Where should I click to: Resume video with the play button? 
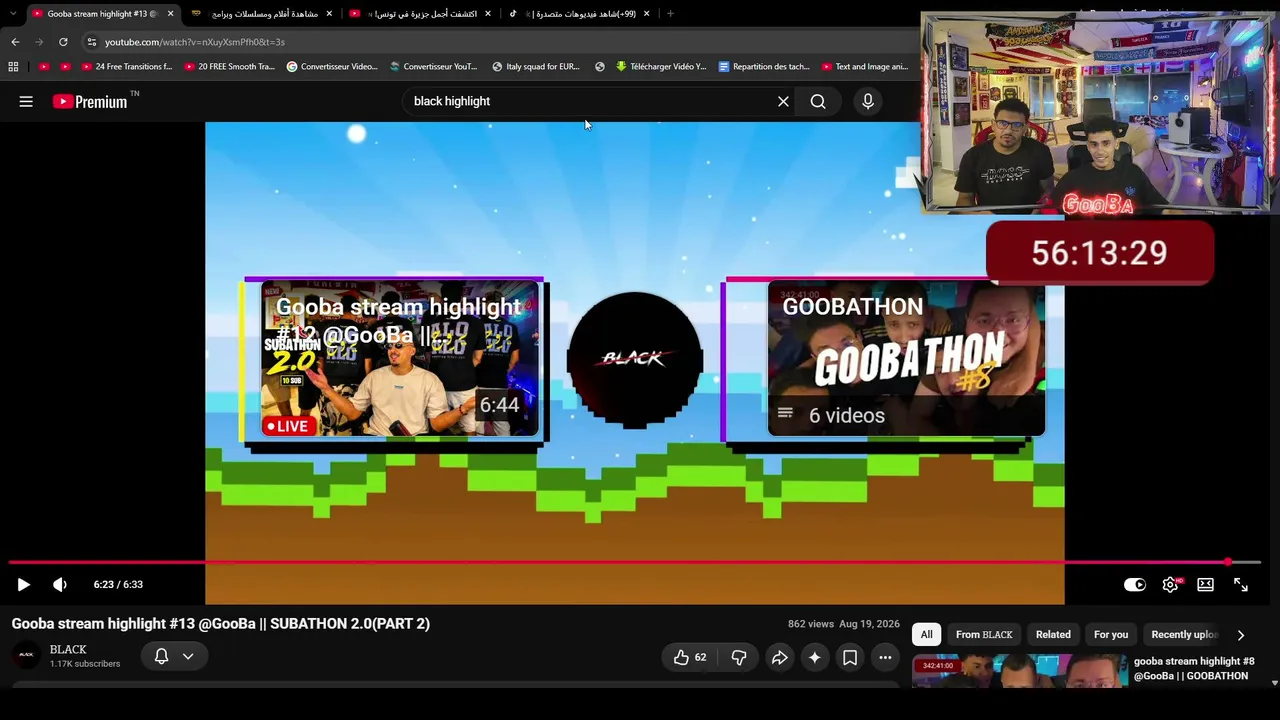coord(24,585)
